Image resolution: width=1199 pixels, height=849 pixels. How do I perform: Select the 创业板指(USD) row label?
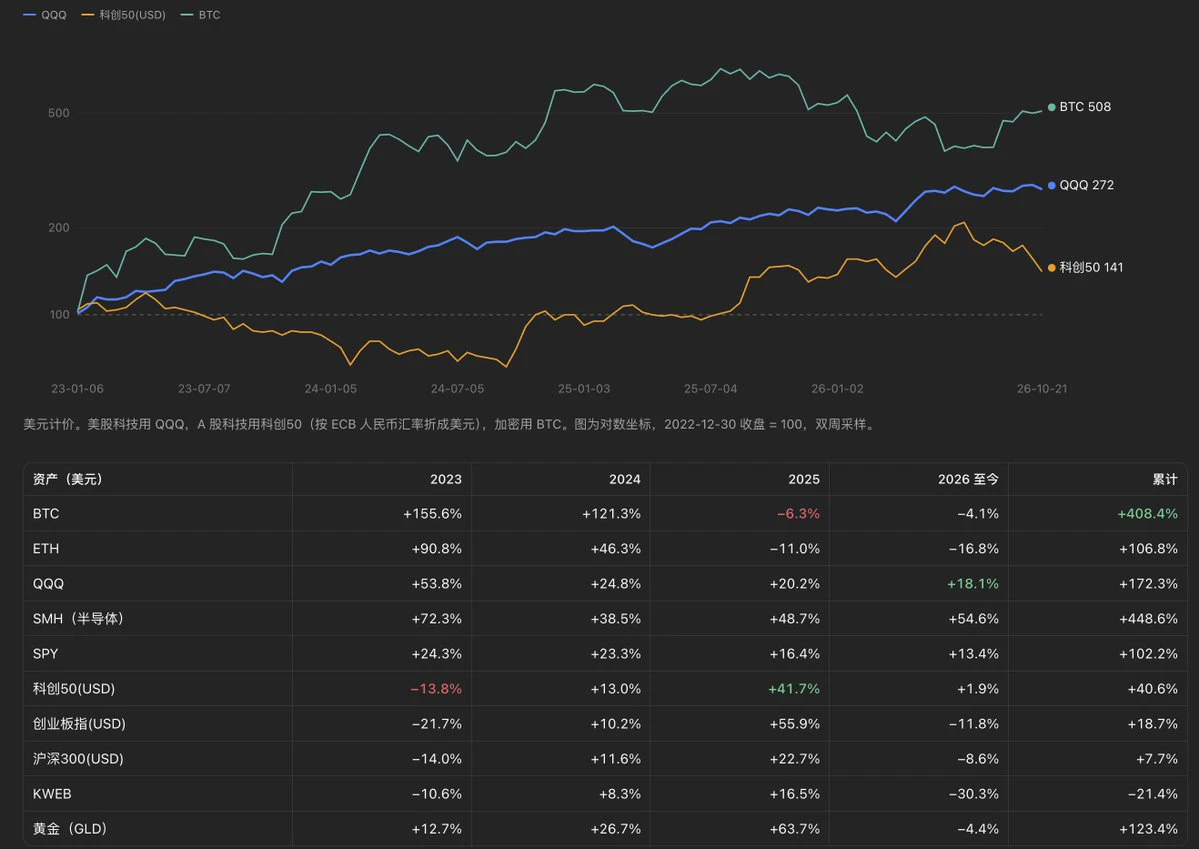click(x=79, y=724)
